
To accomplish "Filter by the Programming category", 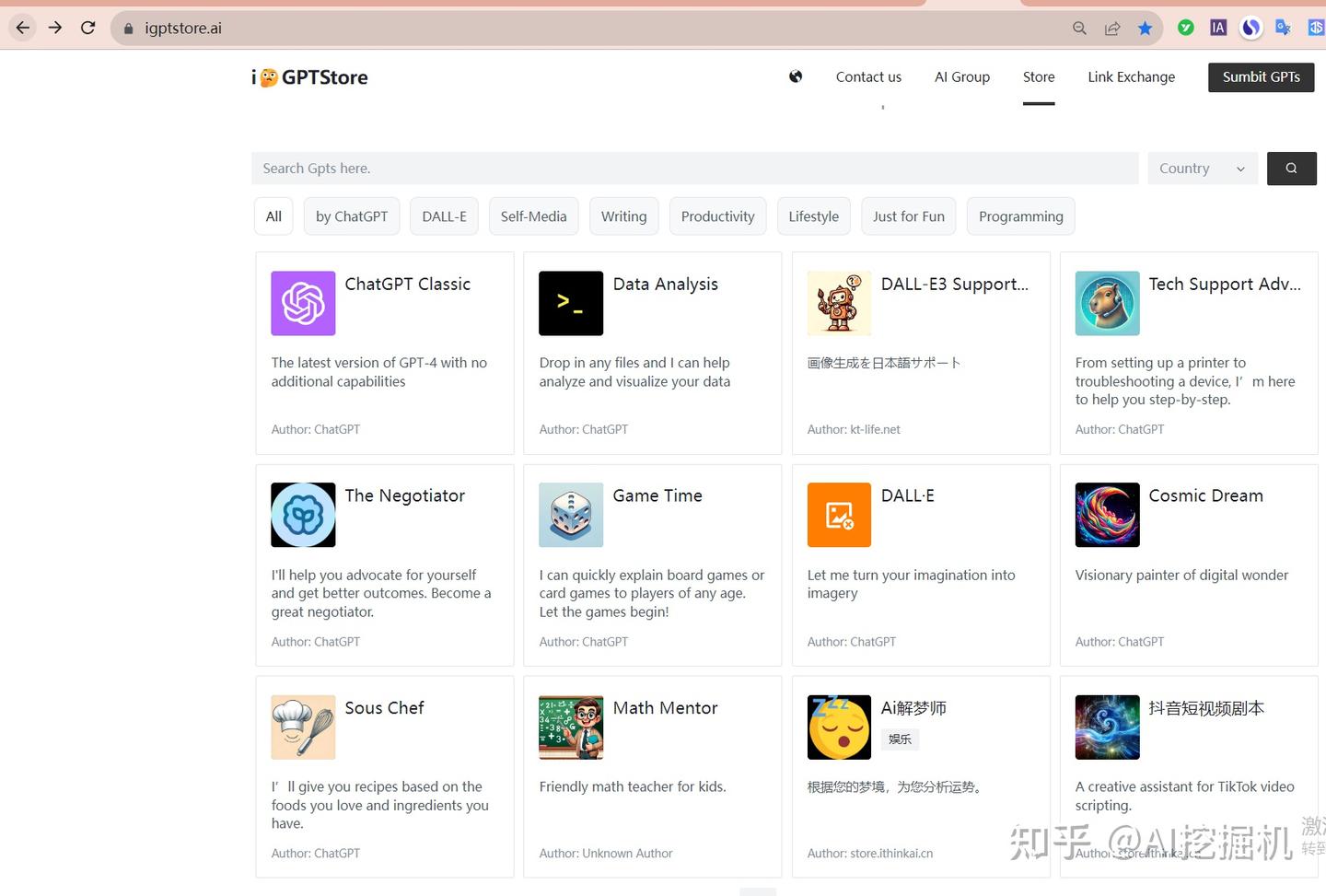I will [1020, 216].
